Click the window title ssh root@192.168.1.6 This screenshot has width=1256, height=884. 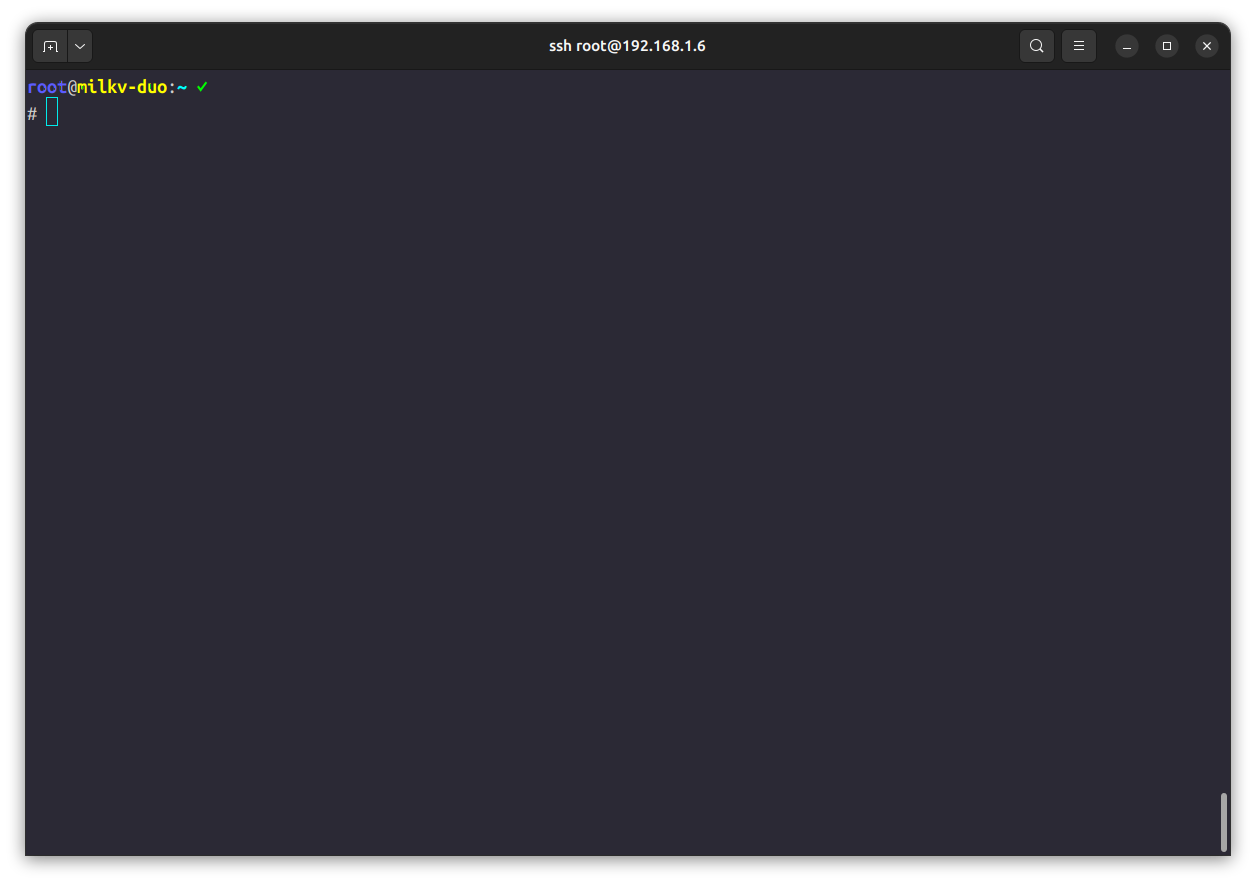(627, 46)
